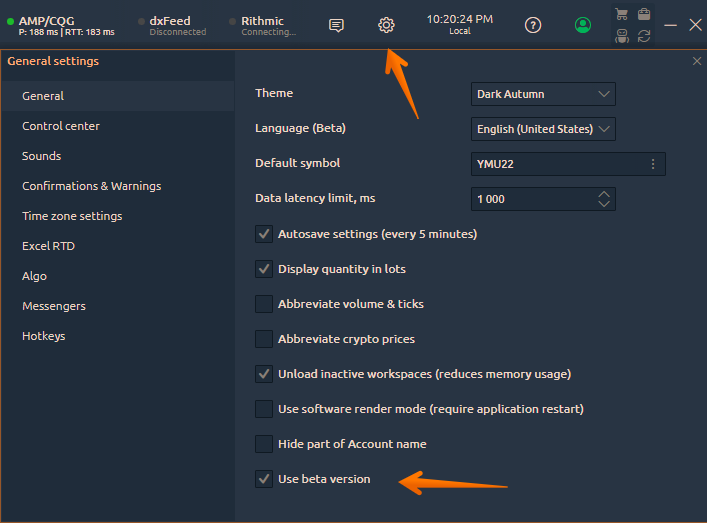Increase the Data latency limit value
The image size is (707, 523).
point(603,194)
